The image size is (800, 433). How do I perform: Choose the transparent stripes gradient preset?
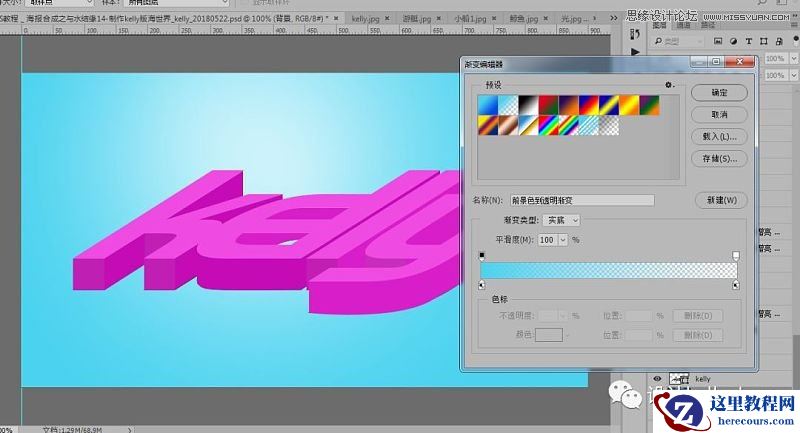click(589, 125)
